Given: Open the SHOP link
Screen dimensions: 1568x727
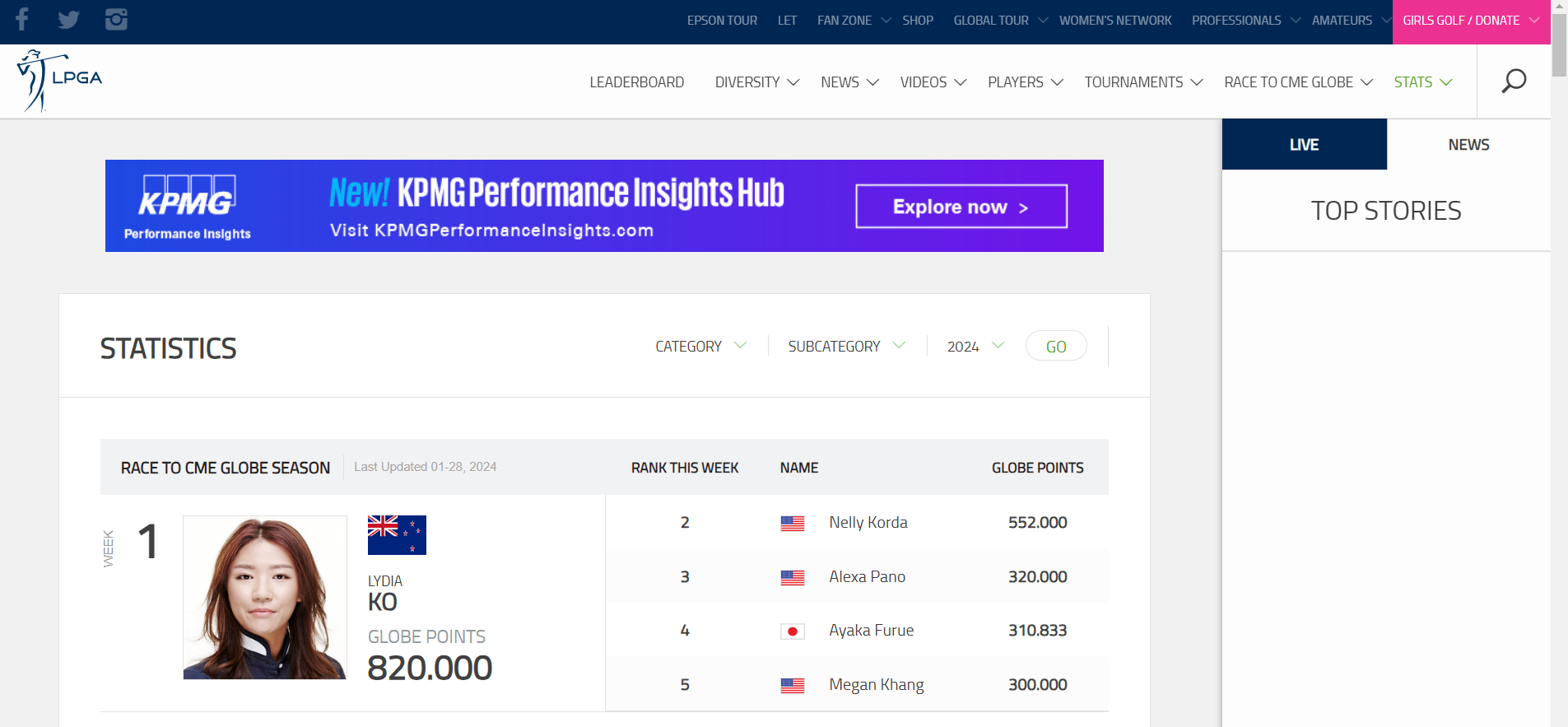Looking at the screenshot, I should (918, 20).
